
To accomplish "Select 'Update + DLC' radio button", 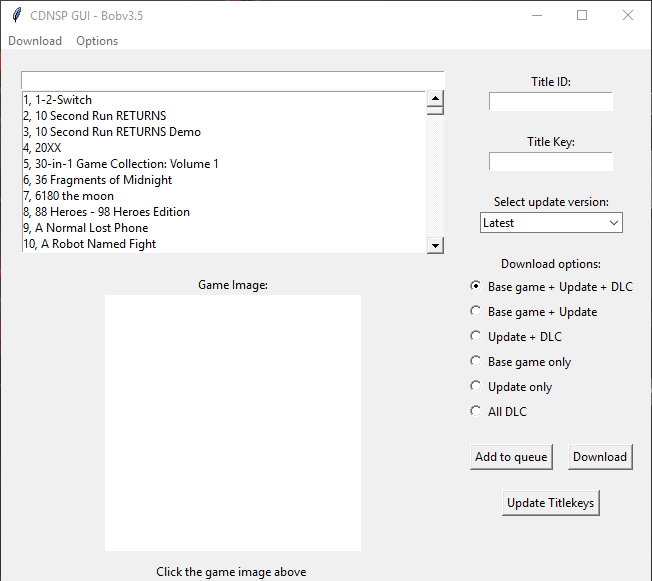I will tap(516, 336).
